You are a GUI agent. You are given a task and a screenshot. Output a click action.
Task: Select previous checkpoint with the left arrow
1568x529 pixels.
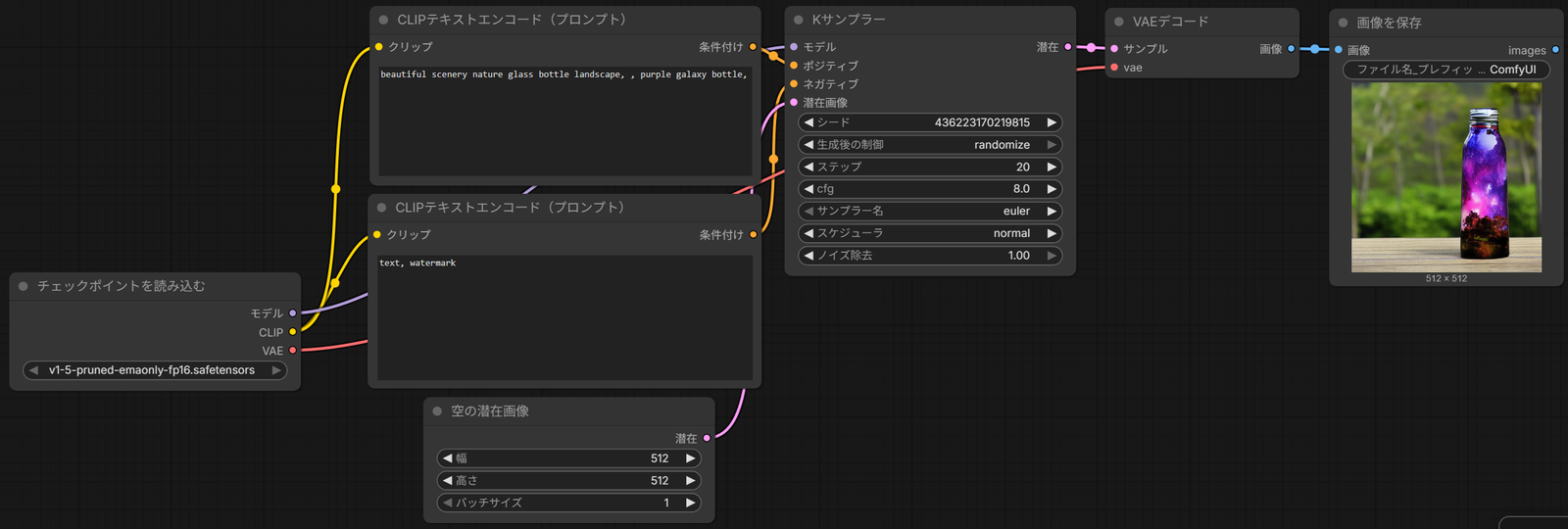click(x=33, y=370)
